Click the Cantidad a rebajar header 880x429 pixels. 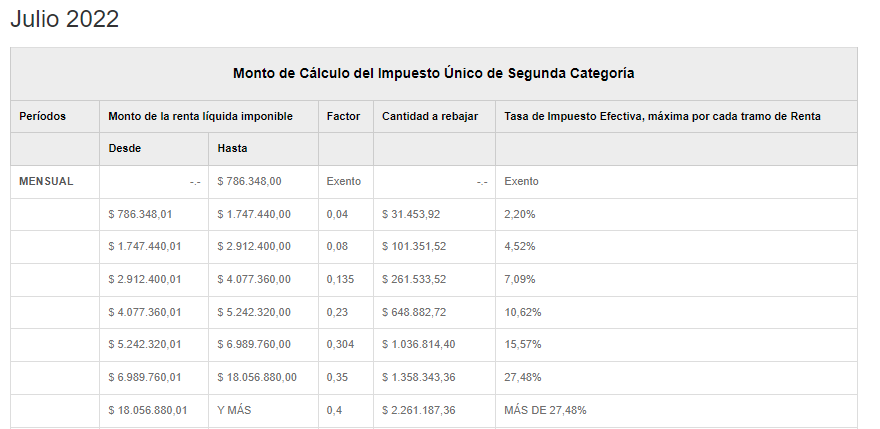pos(423,116)
